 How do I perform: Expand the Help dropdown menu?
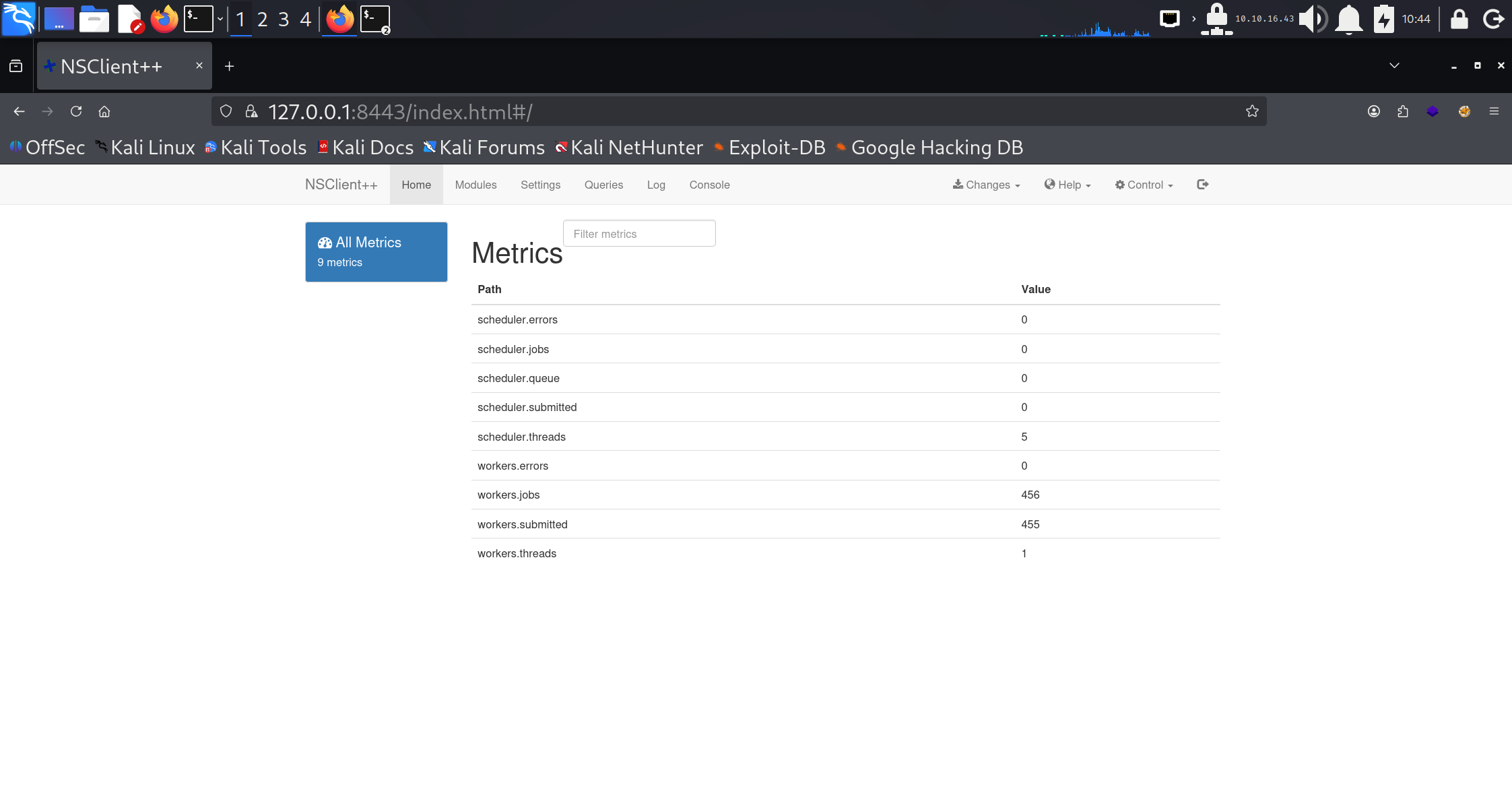[x=1067, y=185]
